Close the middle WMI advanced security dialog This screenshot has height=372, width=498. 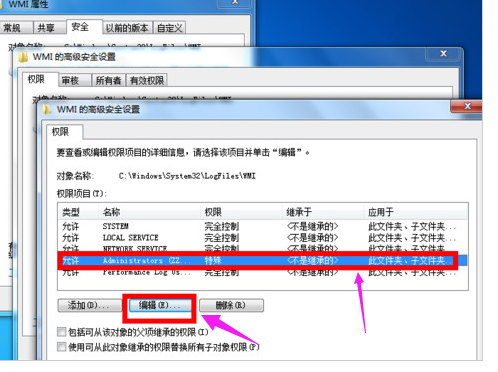point(443,53)
